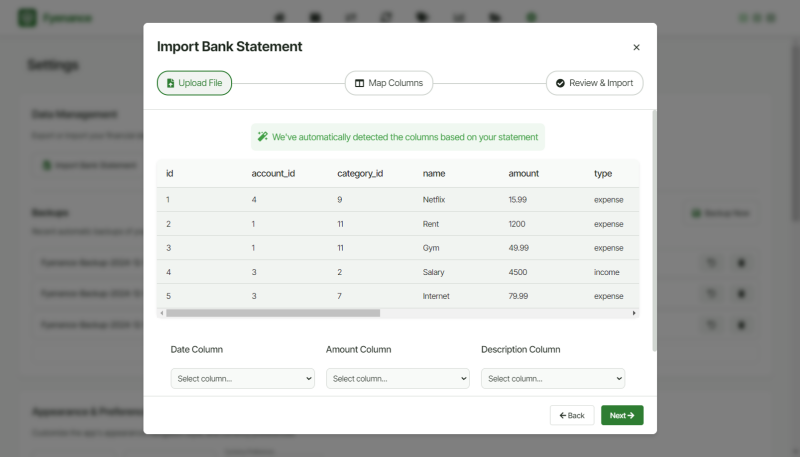Click the magic wand icon in the detection banner
The width and height of the screenshot is (800, 457).
point(263,137)
